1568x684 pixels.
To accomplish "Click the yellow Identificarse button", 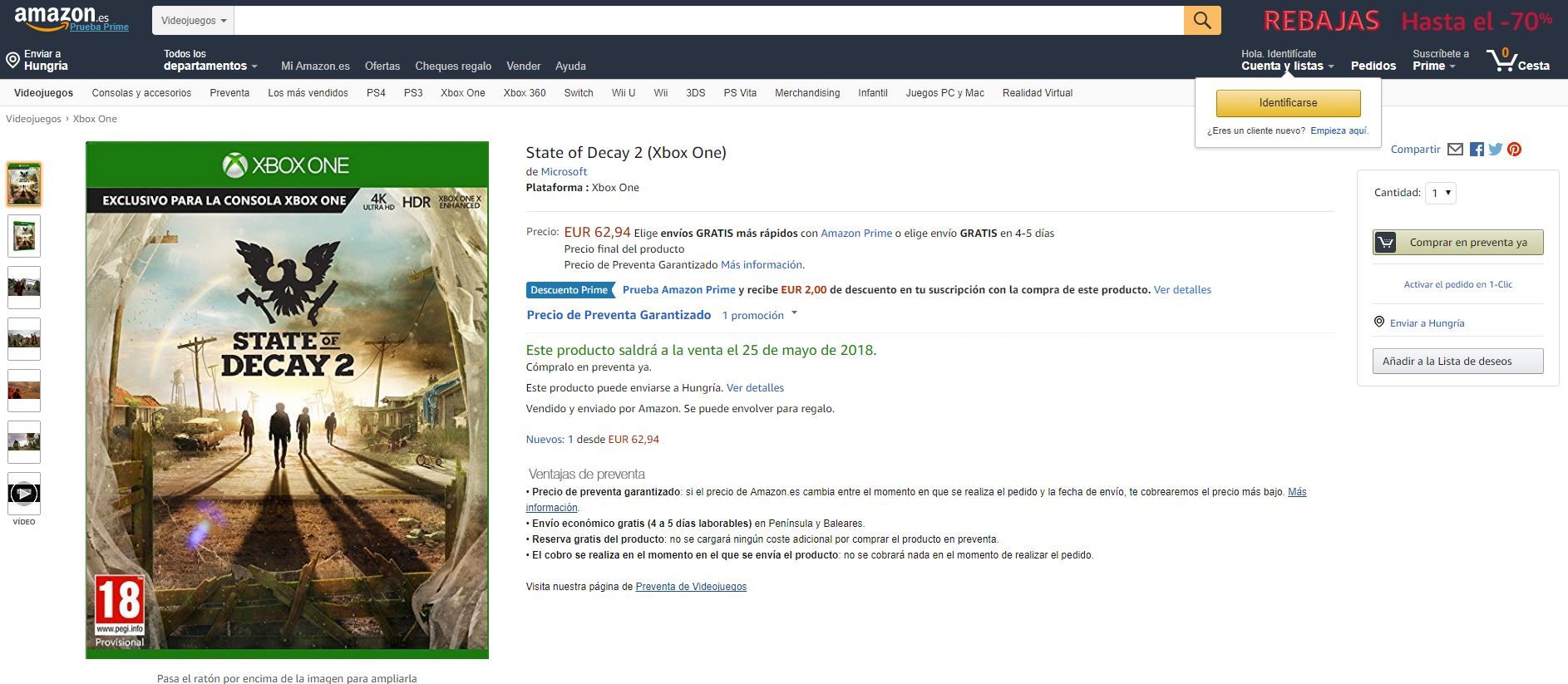I will click(x=1288, y=103).
